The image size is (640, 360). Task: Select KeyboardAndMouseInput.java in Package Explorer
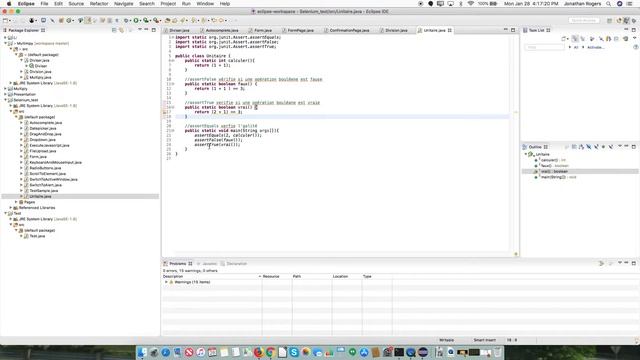[56, 162]
